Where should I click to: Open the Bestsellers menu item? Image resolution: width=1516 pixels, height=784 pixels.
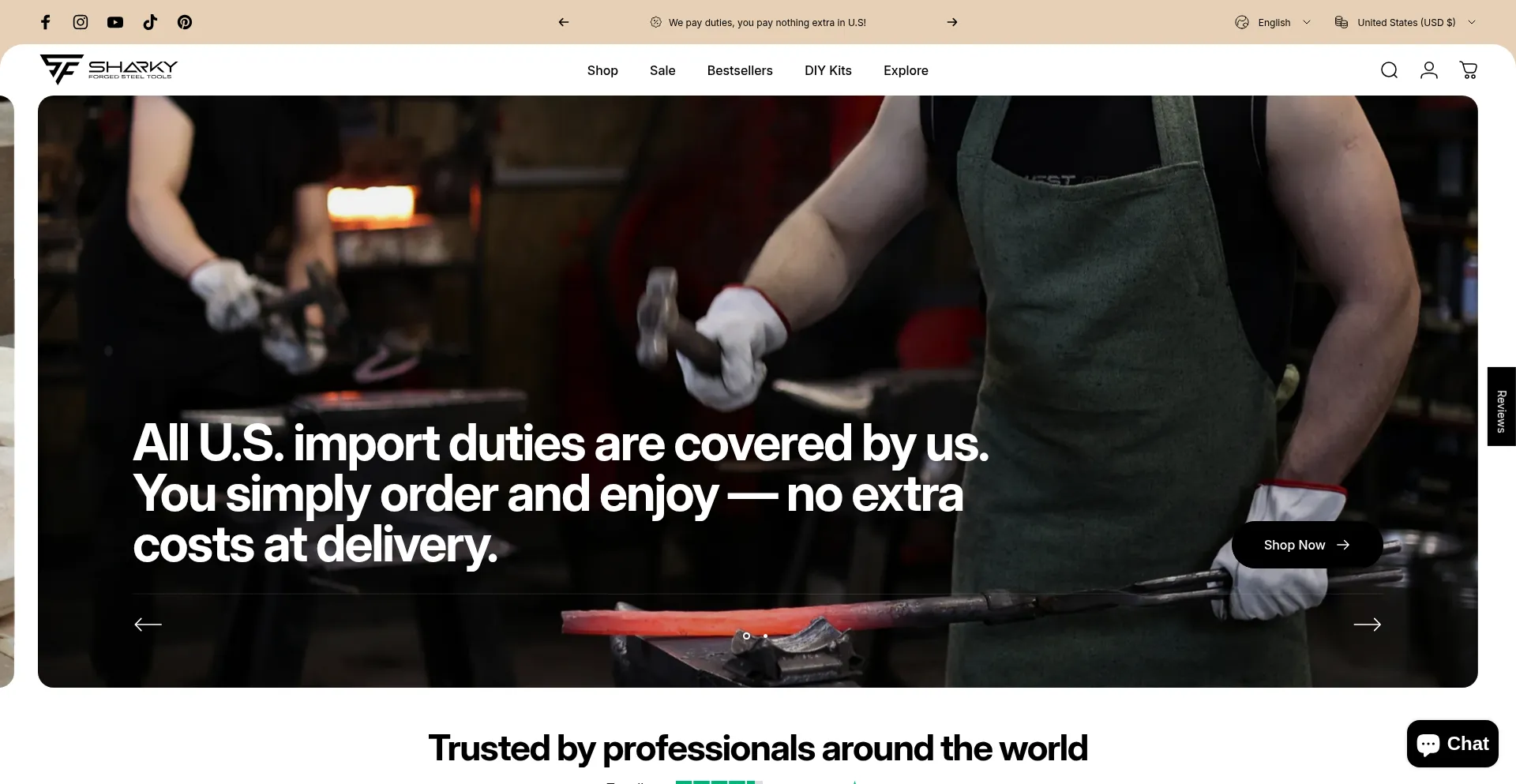click(740, 70)
